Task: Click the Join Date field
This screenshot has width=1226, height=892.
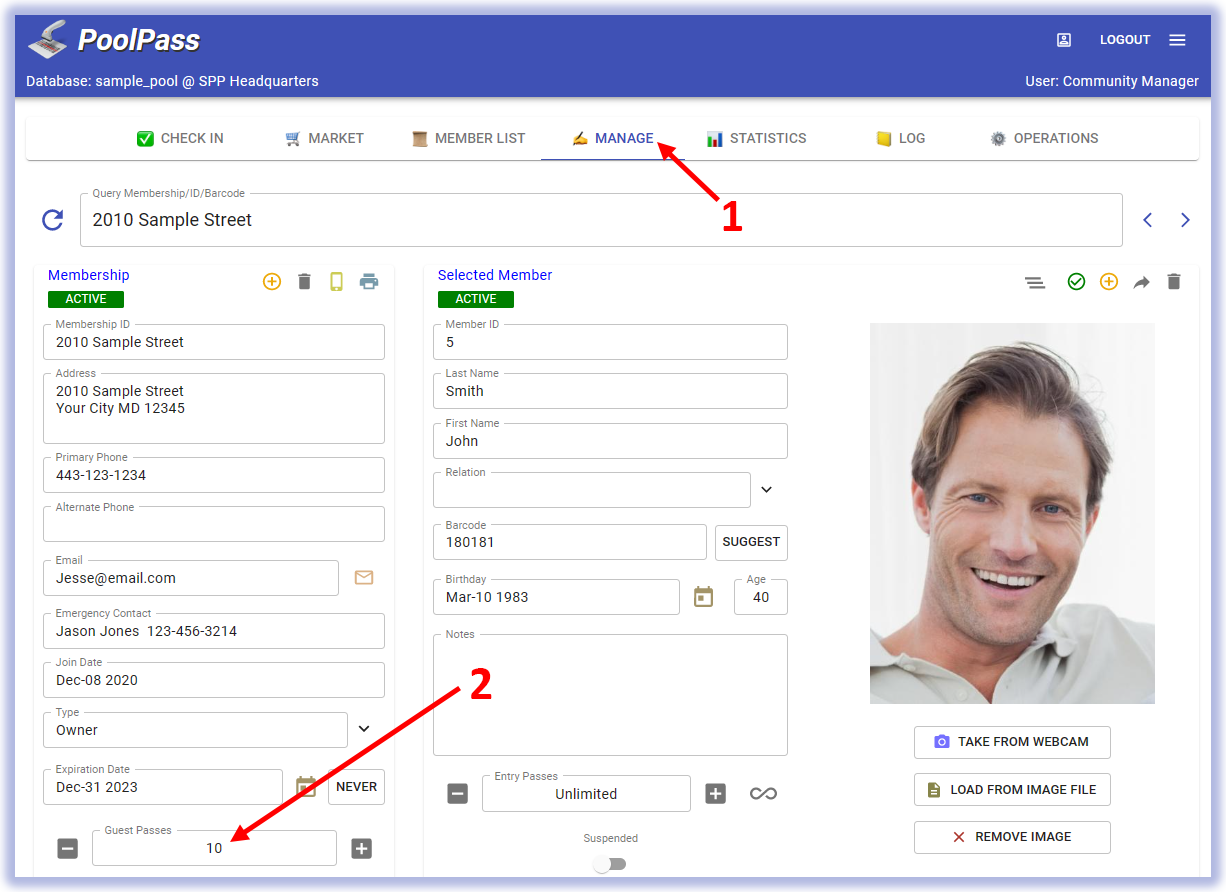Action: tap(214, 680)
